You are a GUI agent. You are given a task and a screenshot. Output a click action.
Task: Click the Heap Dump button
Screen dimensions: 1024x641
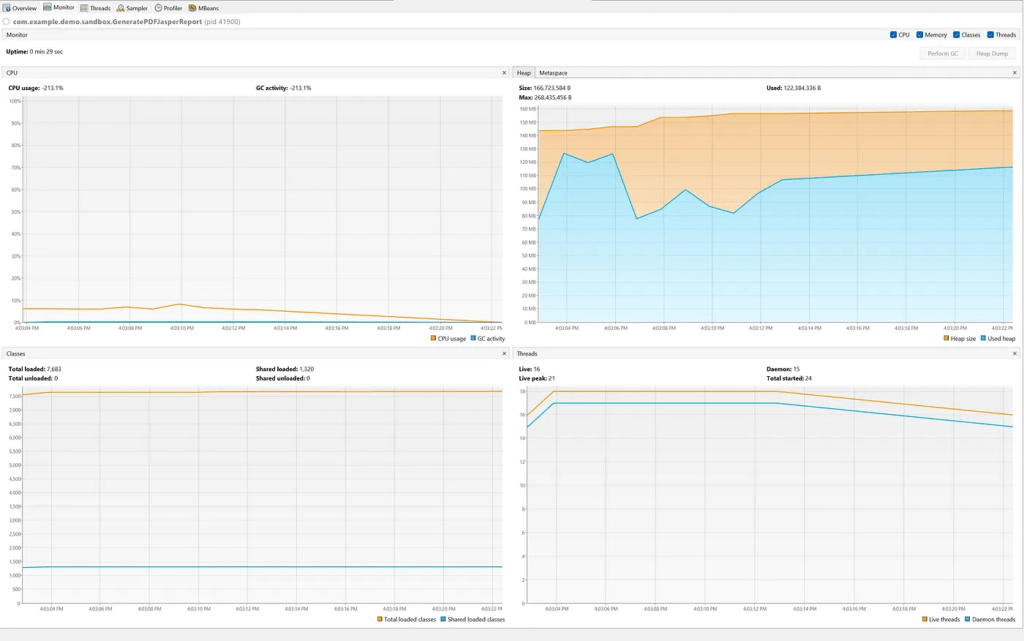tap(992, 53)
